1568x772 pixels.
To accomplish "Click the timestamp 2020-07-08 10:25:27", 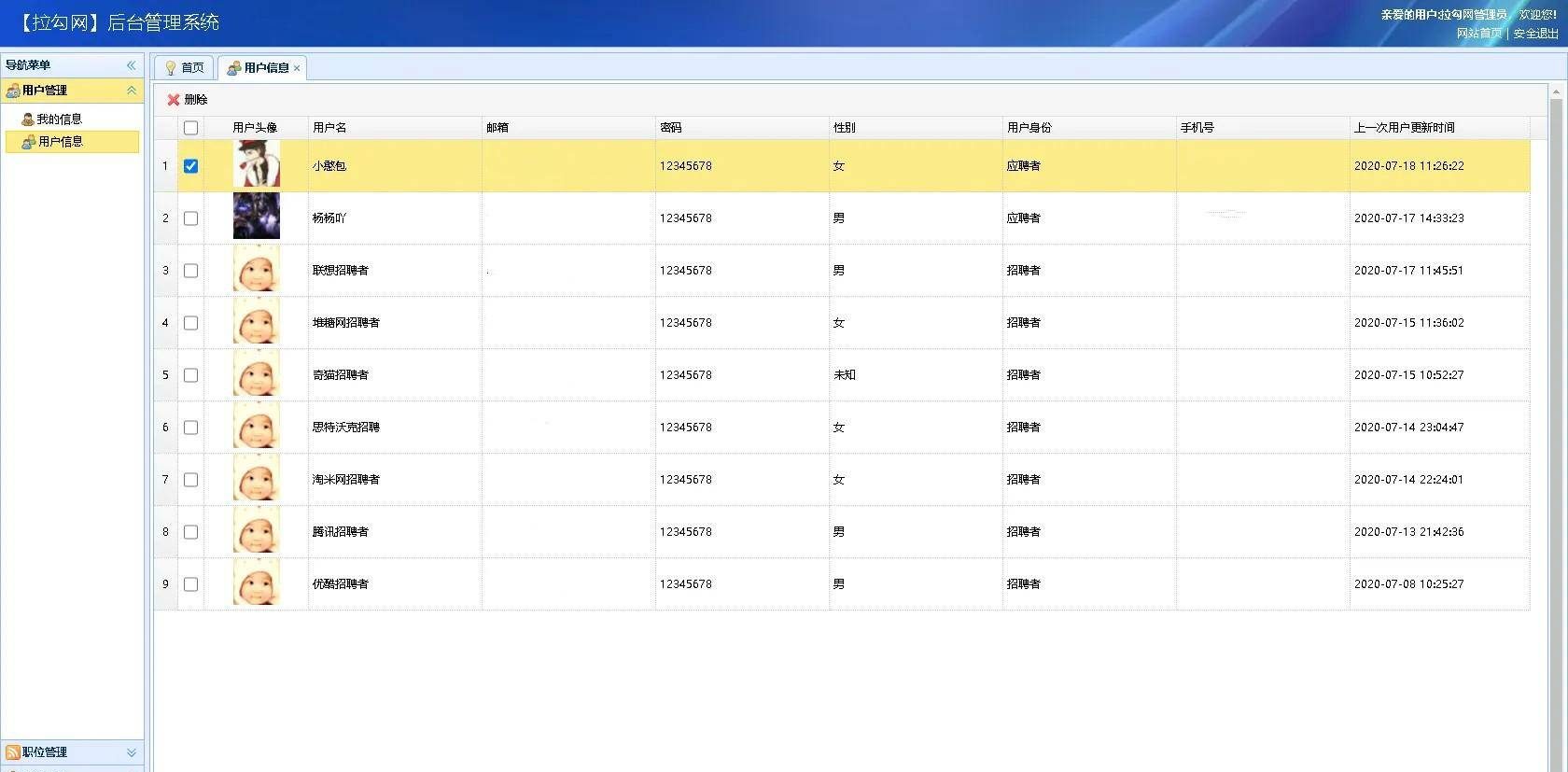I will pos(1409,584).
